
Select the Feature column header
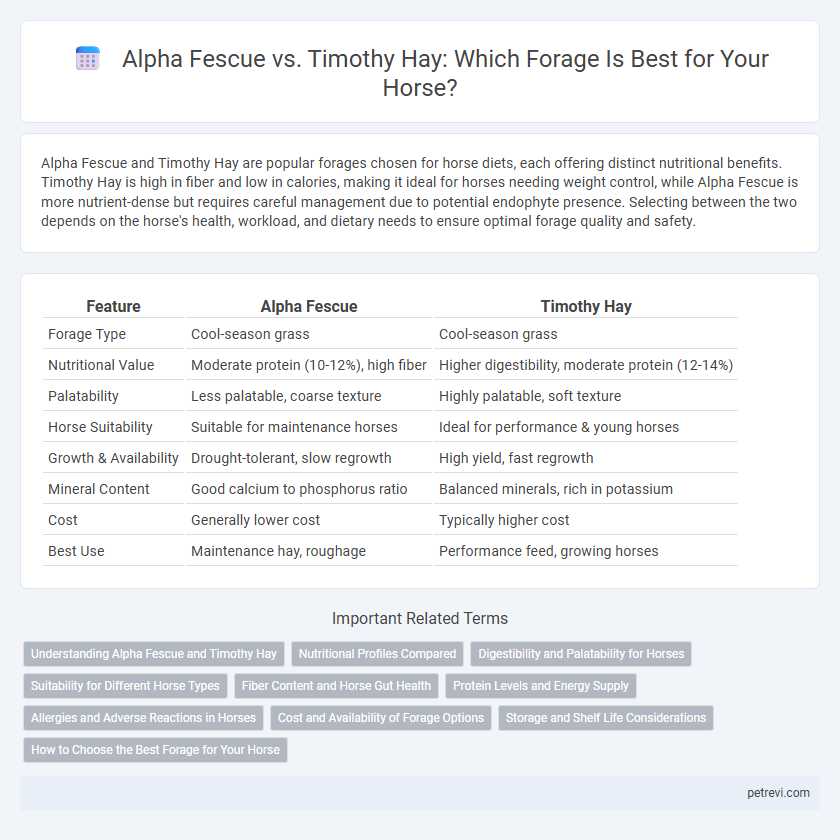tap(113, 306)
